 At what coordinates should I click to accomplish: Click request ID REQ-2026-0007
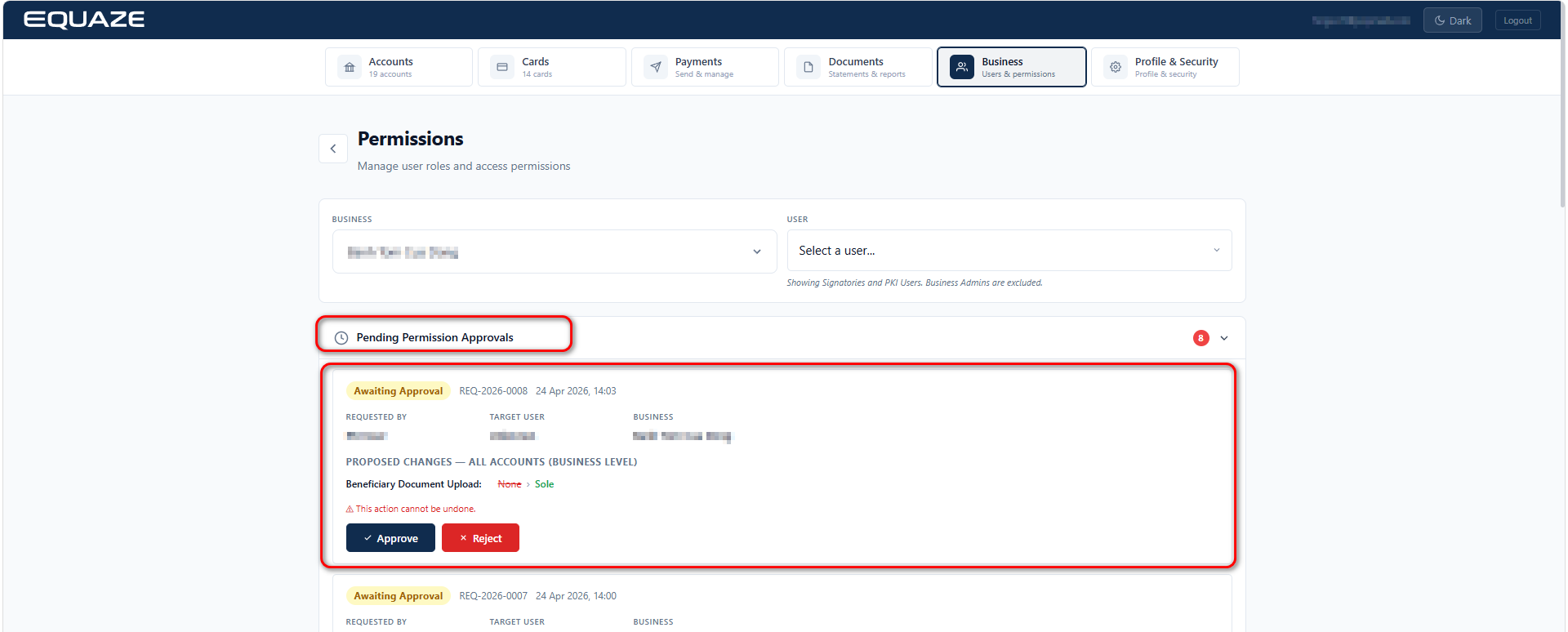493,596
